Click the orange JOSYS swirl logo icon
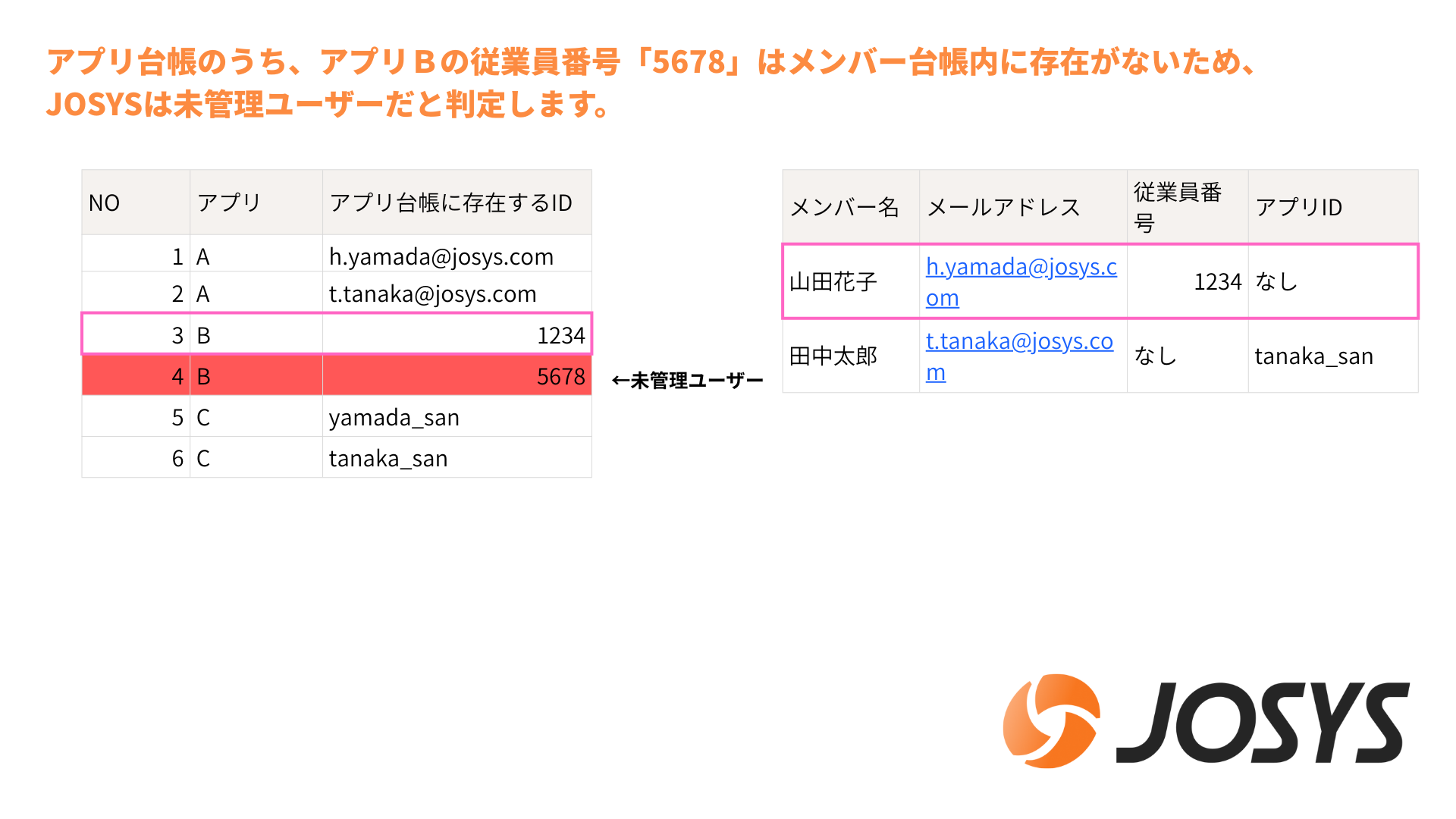1456x819 pixels. tap(1050, 720)
